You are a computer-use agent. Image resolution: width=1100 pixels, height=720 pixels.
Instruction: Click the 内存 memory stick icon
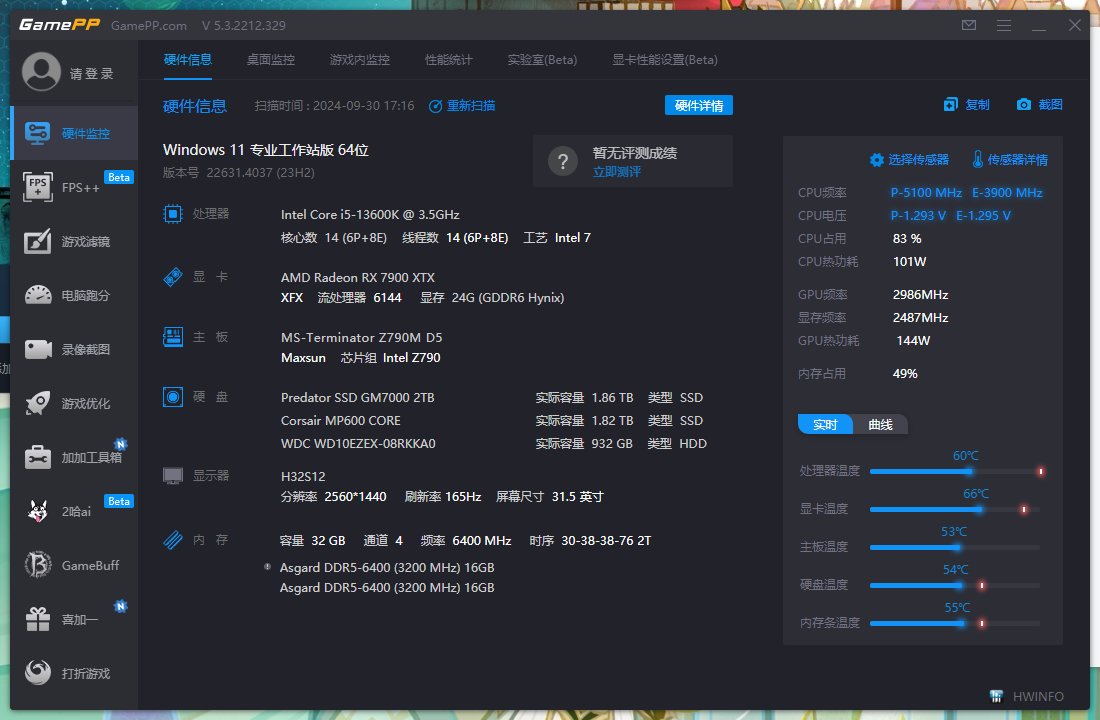[173, 540]
